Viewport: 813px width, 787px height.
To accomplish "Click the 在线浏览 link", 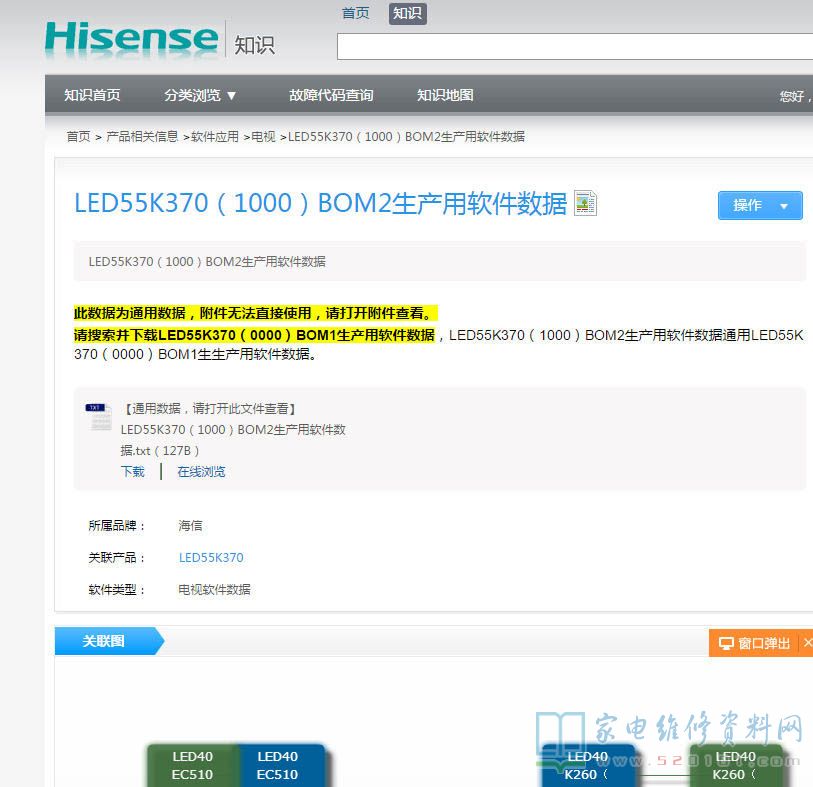I will tap(201, 472).
